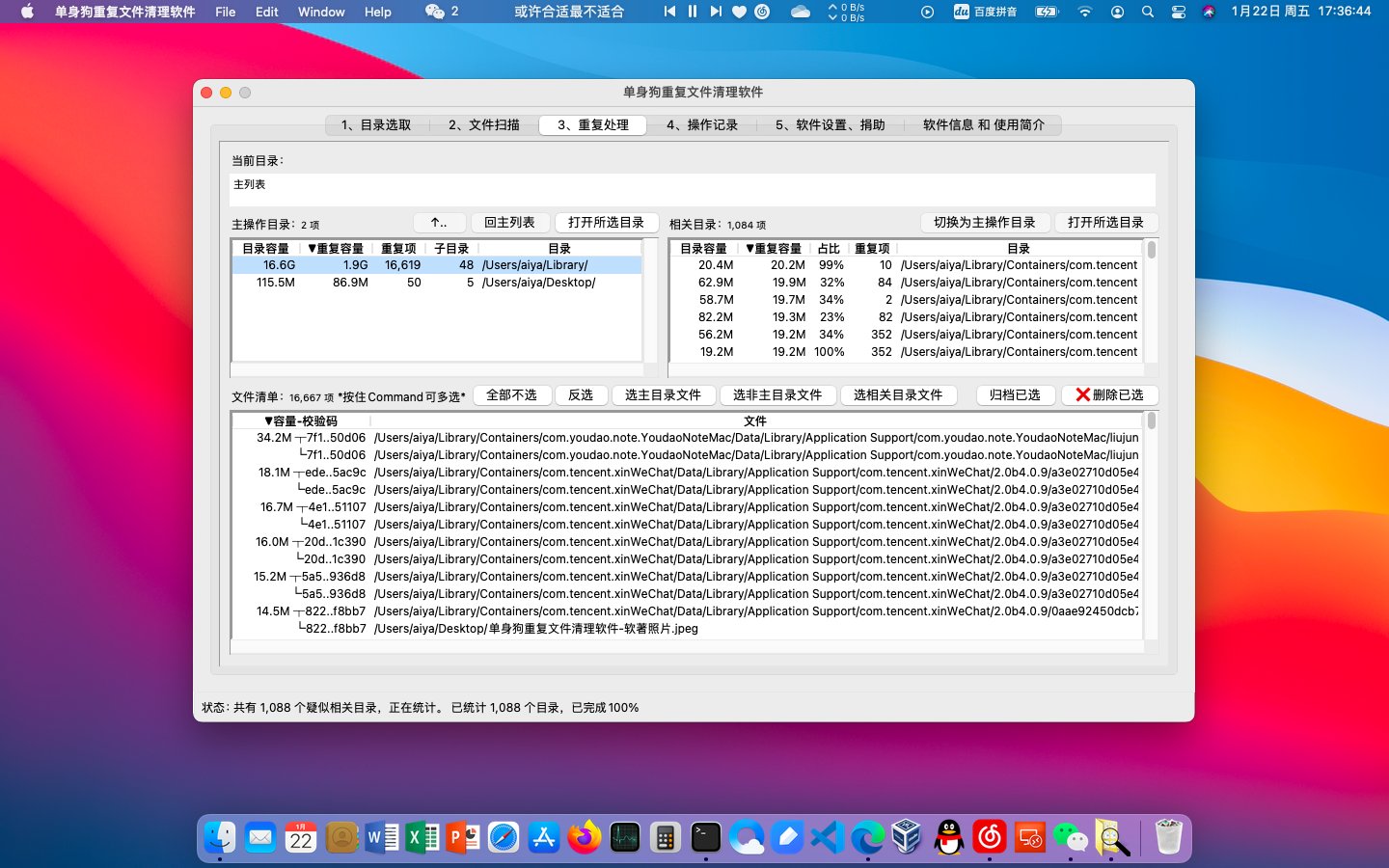The height and width of the screenshot is (868, 1389).
Task: Open Visual Studio Code in dock
Action: tap(827, 837)
